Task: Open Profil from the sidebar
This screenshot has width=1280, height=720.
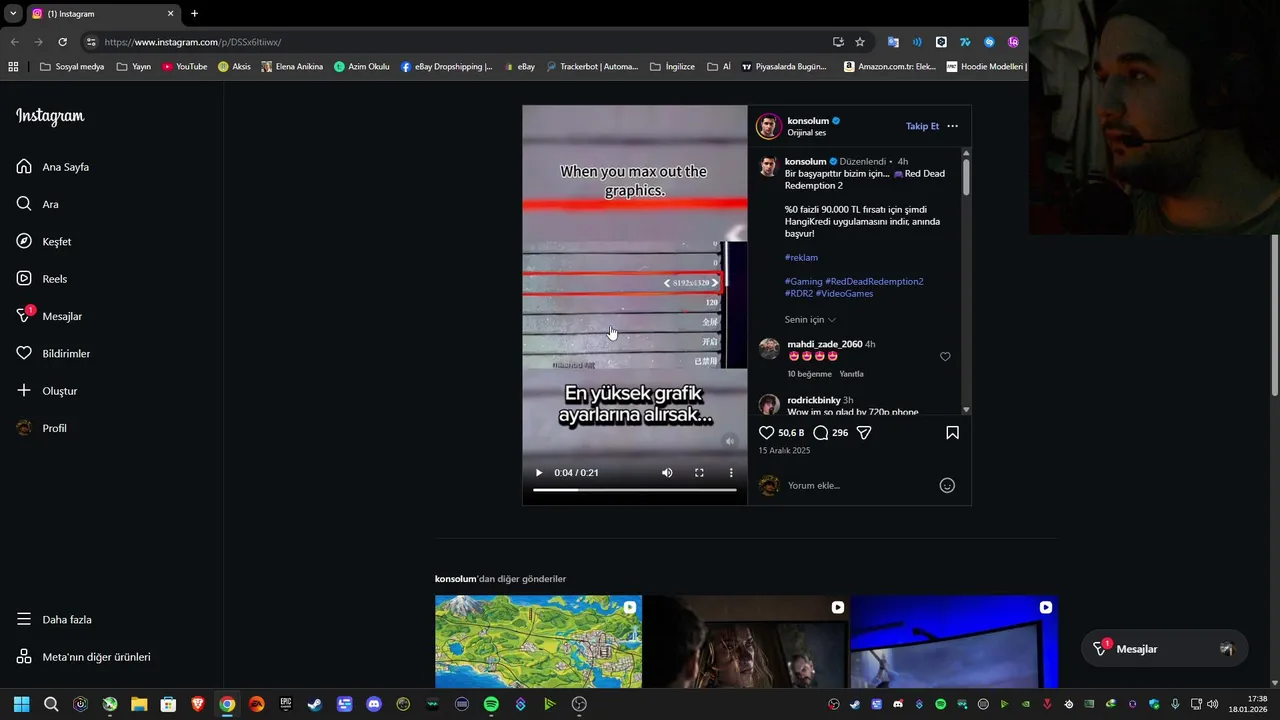Action: (42, 428)
